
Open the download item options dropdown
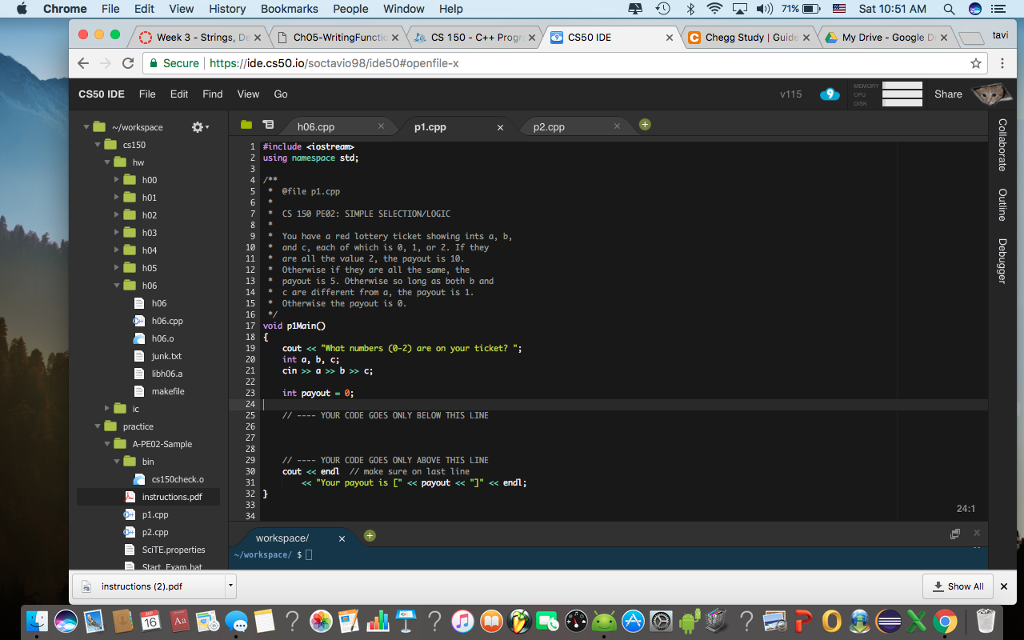coord(230,586)
